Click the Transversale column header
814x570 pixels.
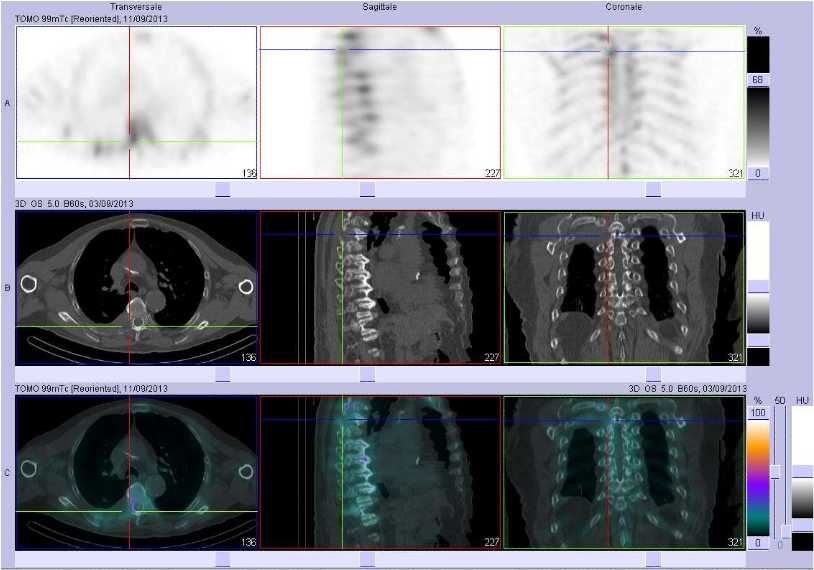136,7
